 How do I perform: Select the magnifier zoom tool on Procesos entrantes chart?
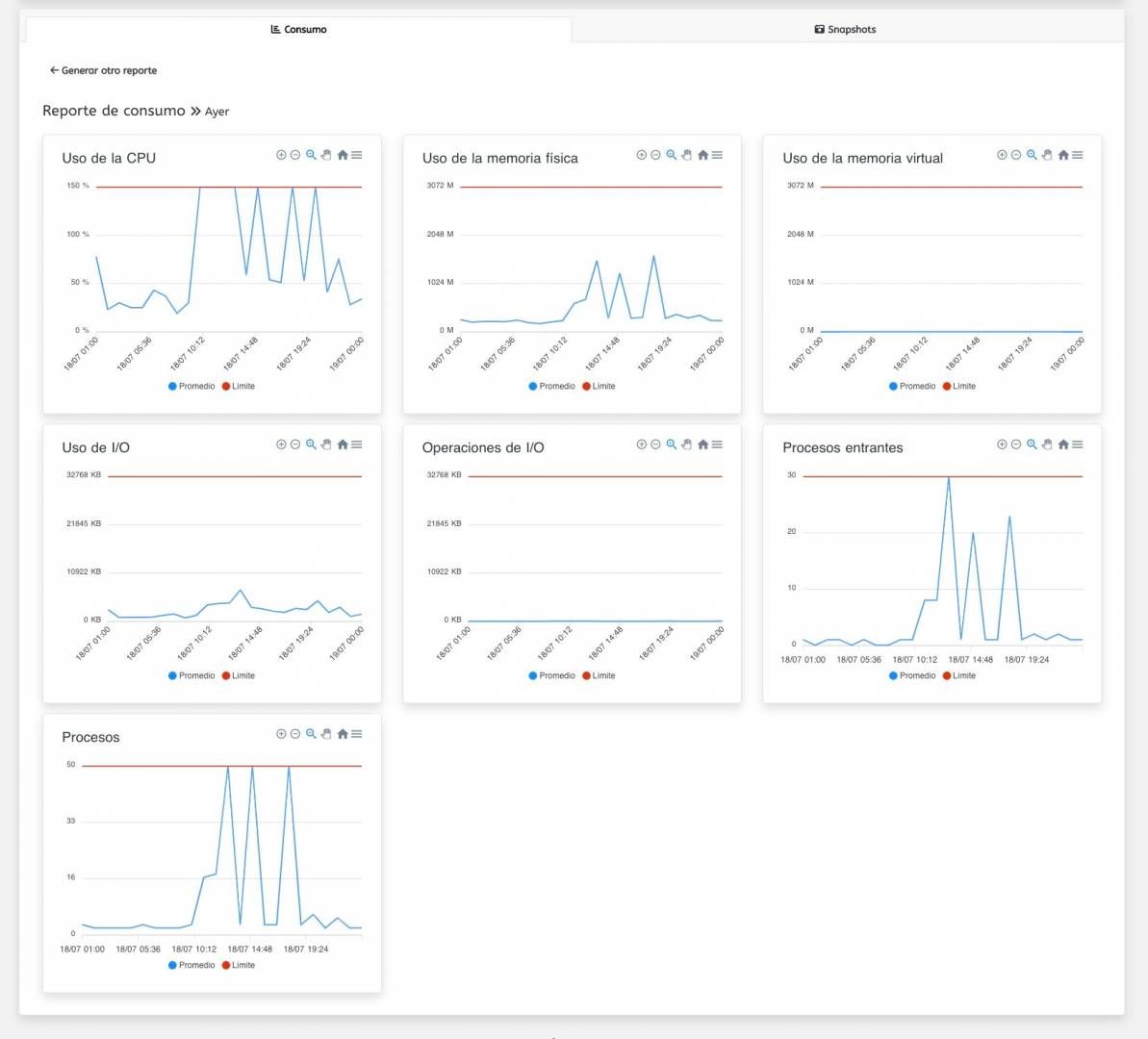1032,444
